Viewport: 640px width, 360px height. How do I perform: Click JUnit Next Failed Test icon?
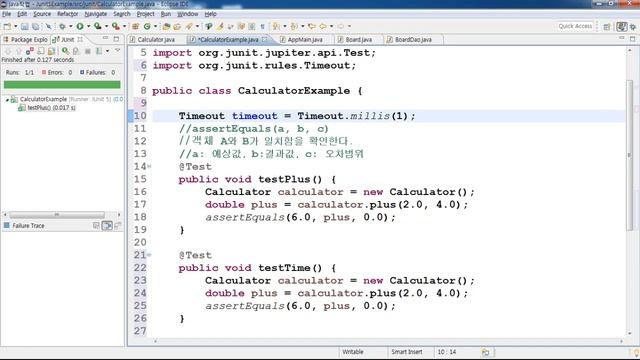click(8, 51)
